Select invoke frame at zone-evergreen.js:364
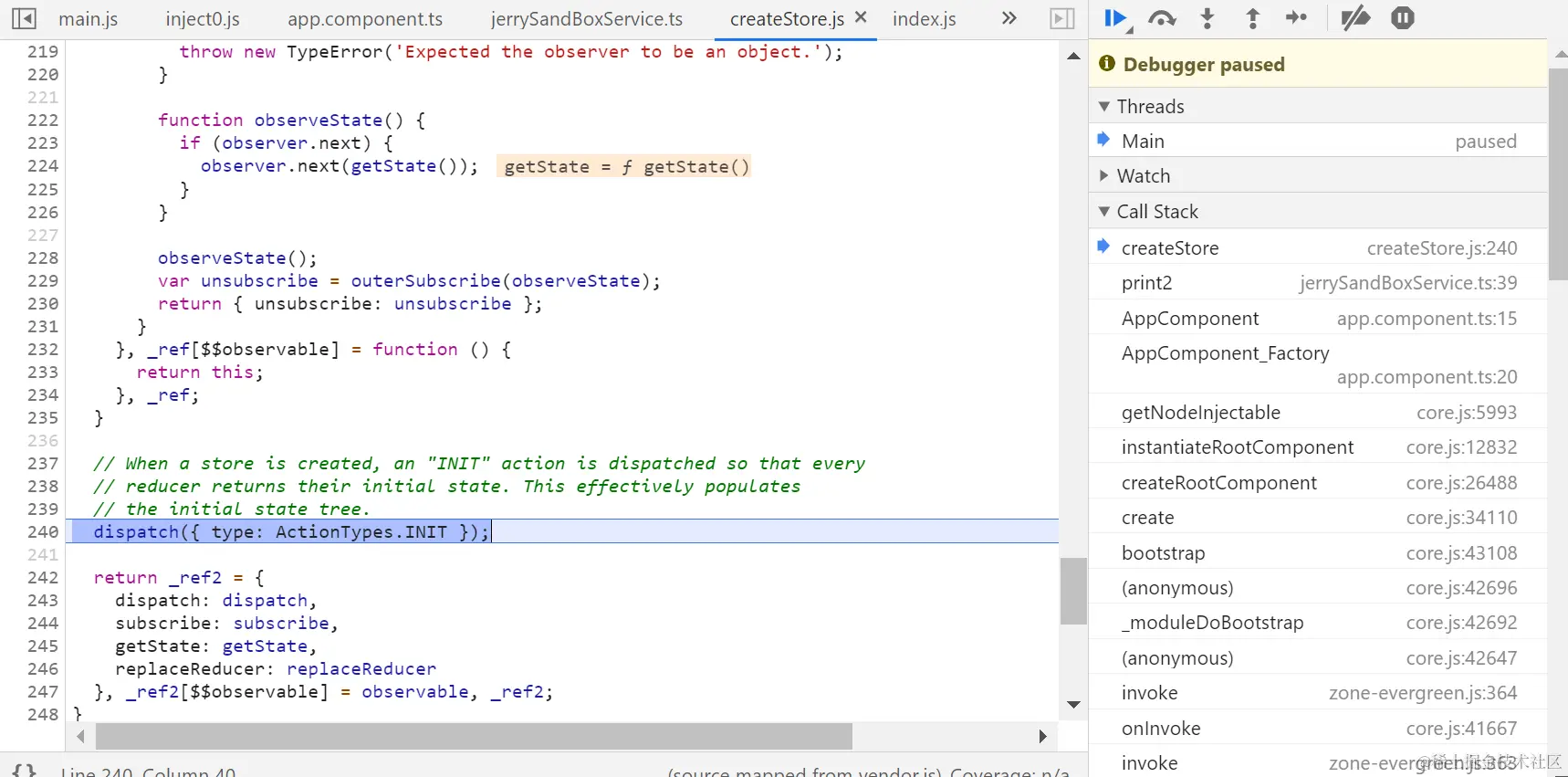The width and height of the screenshot is (1568, 777). tap(1318, 693)
